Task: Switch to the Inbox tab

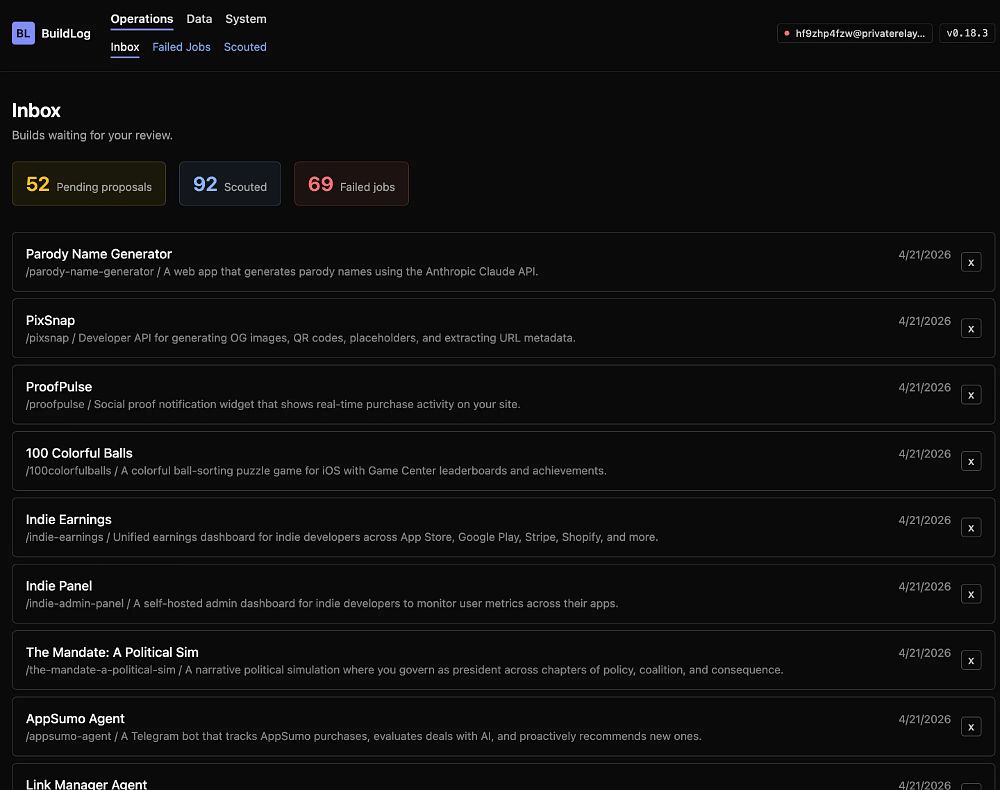Action: pos(125,47)
